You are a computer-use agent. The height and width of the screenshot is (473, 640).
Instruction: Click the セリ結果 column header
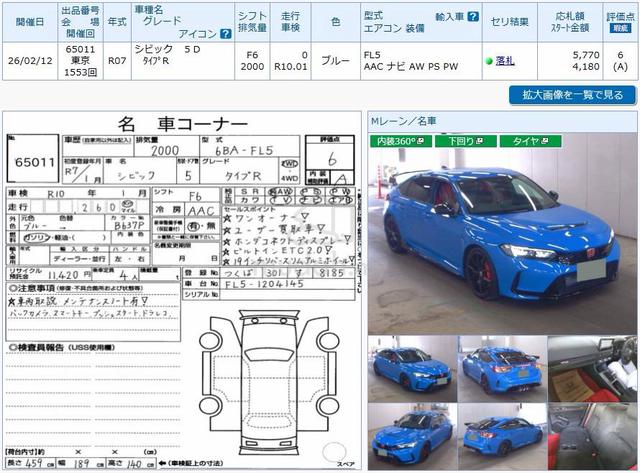tap(509, 22)
